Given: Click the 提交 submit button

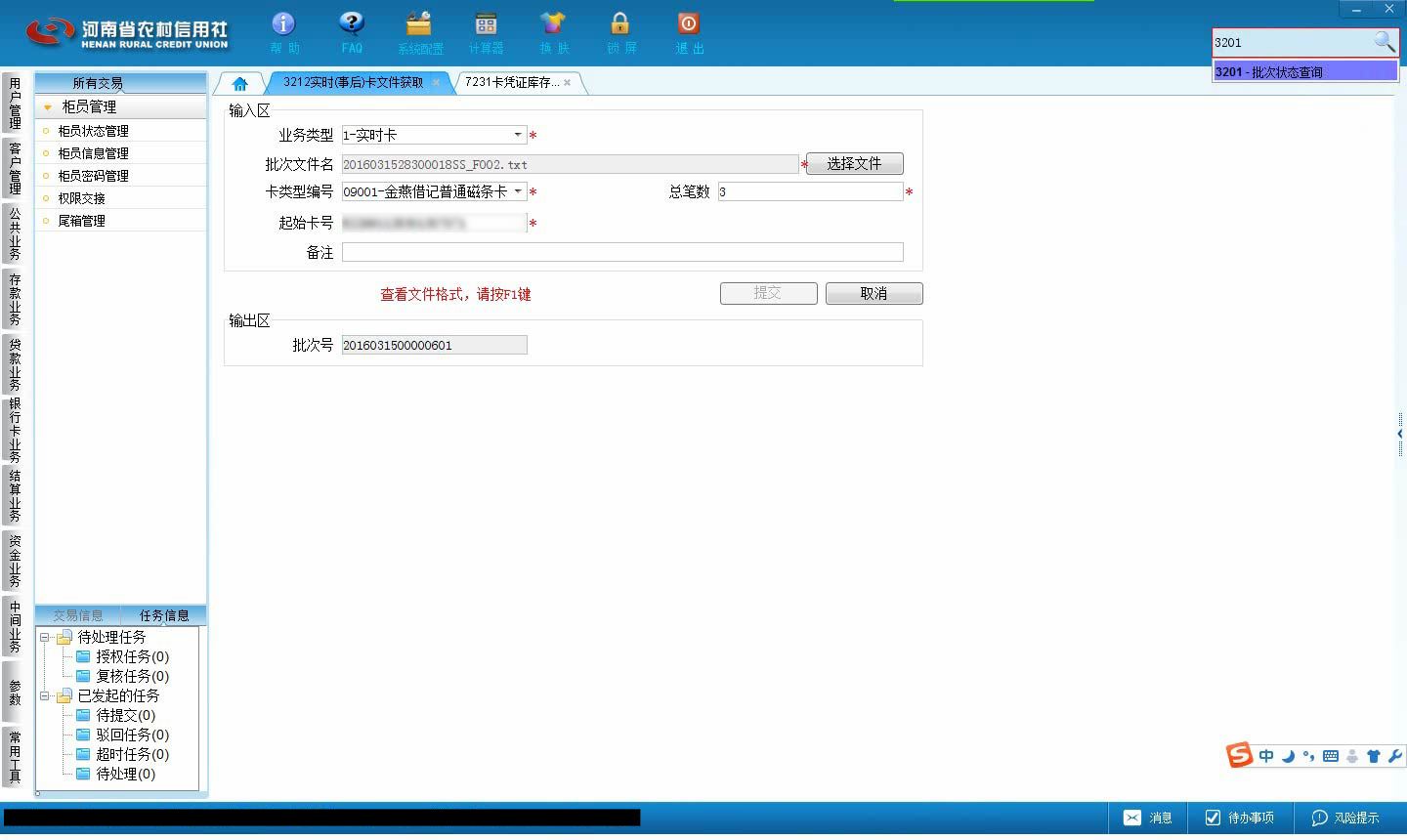Looking at the screenshot, I should click(x=768, y=293).
